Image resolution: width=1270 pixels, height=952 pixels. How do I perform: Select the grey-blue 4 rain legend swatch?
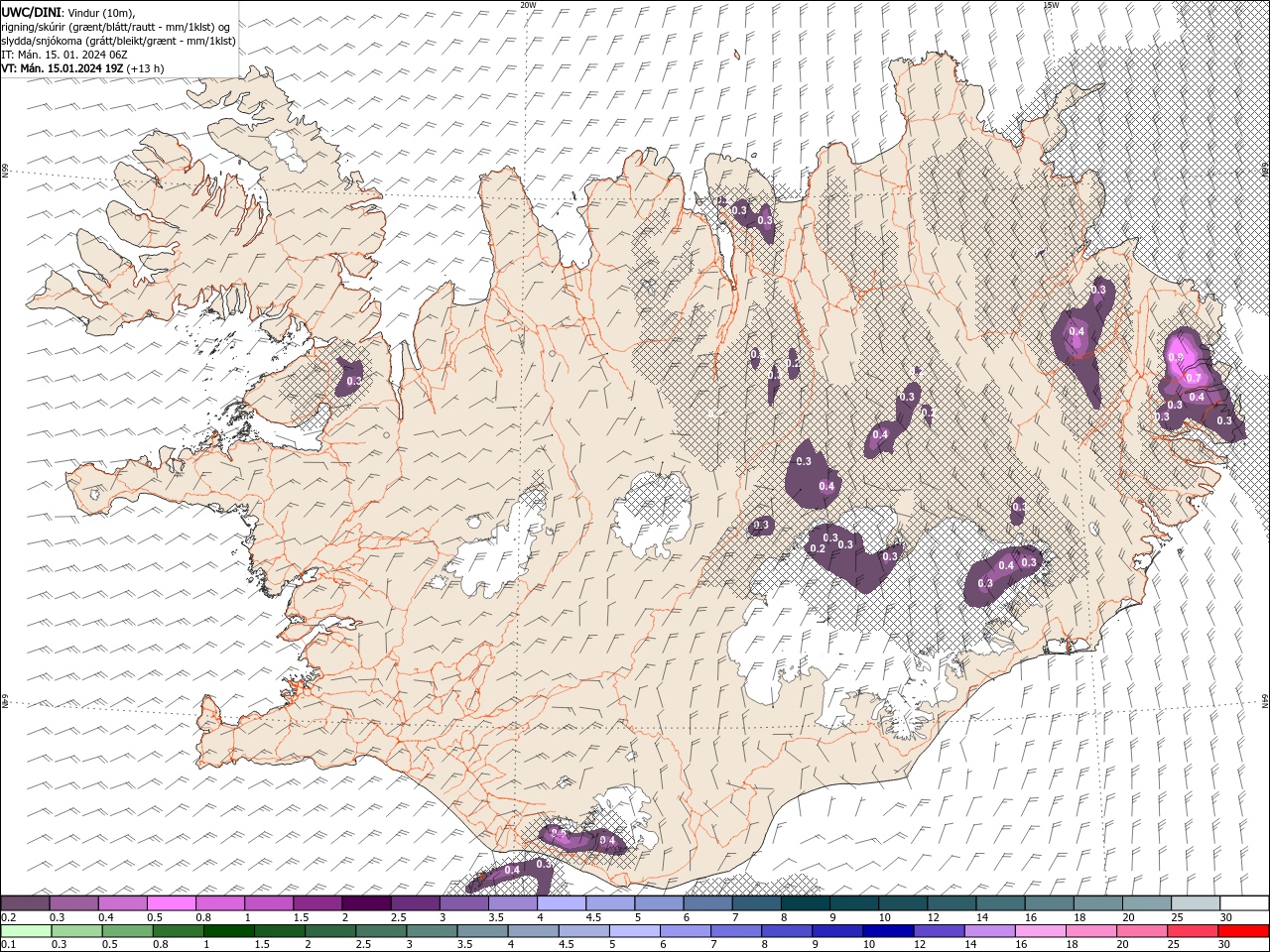[533, 931]
